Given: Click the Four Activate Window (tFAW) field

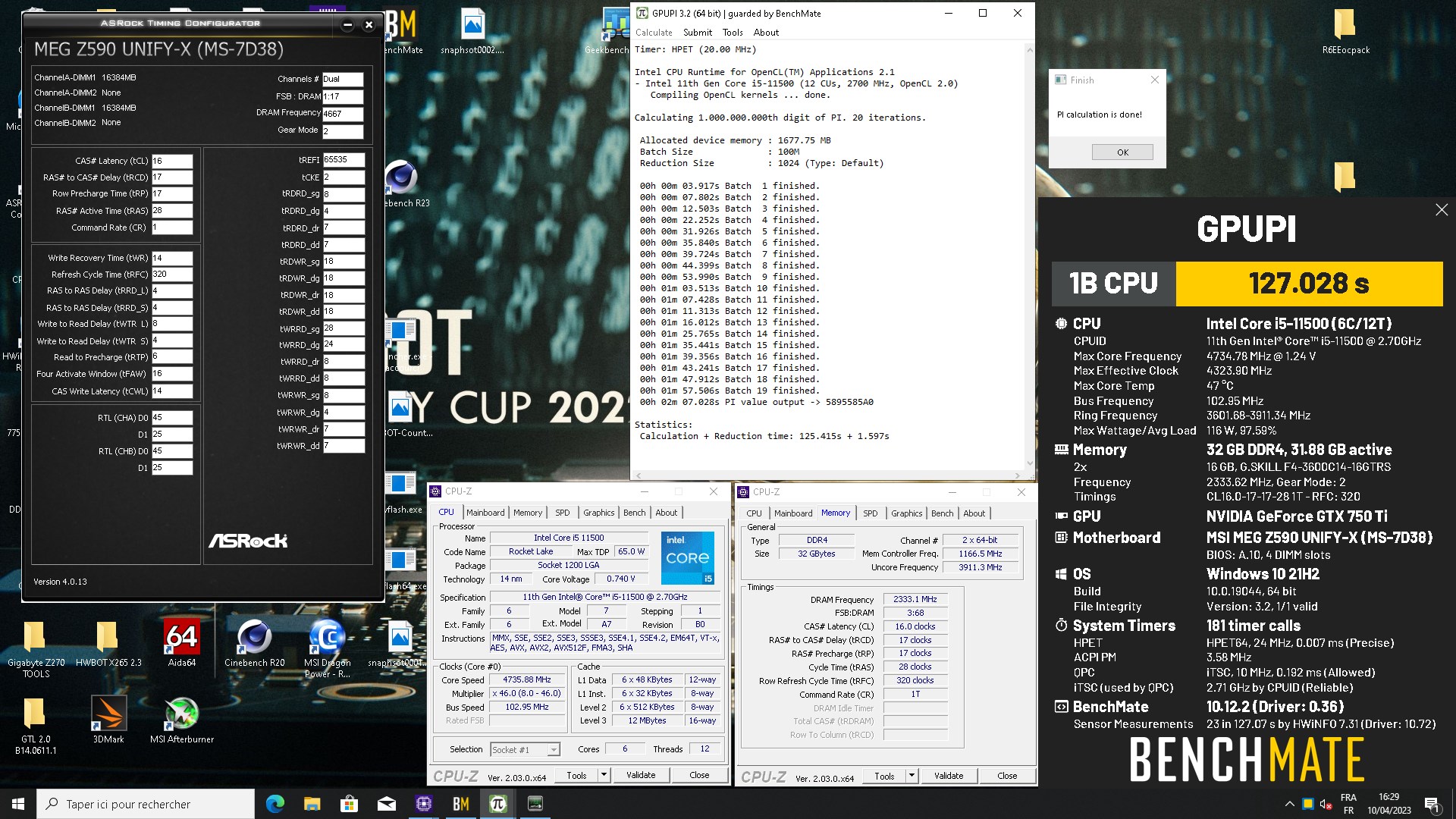Looking at the screenshot, I should click(172, 374).
